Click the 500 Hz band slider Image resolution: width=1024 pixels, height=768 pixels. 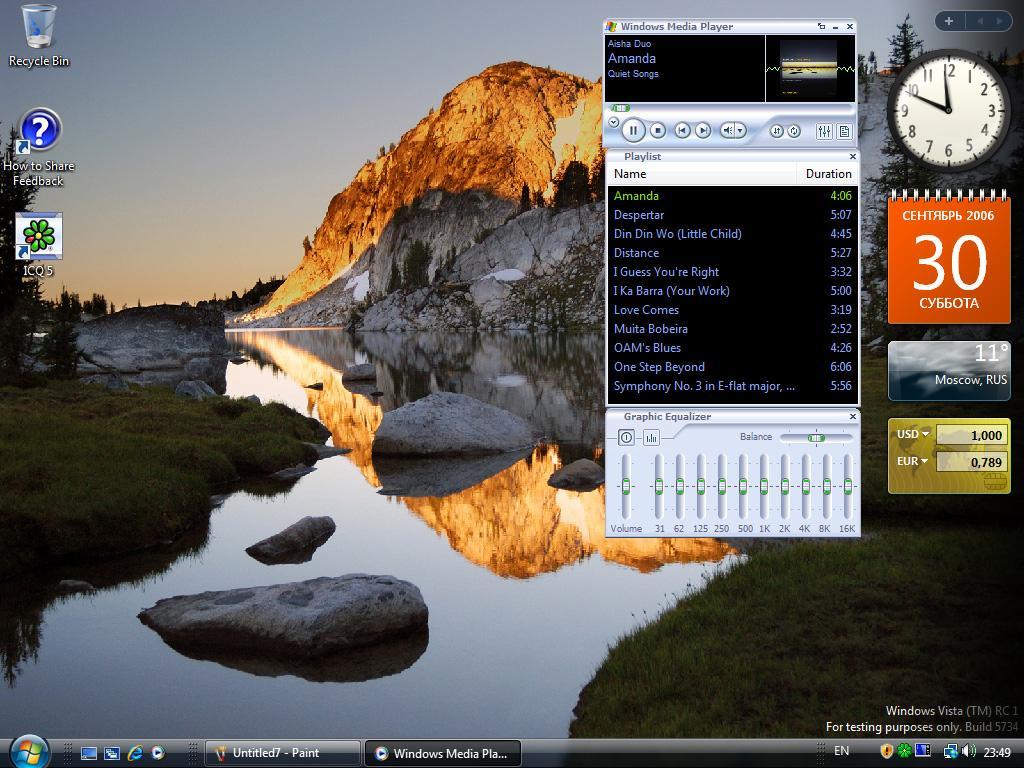tap(743, 487)
